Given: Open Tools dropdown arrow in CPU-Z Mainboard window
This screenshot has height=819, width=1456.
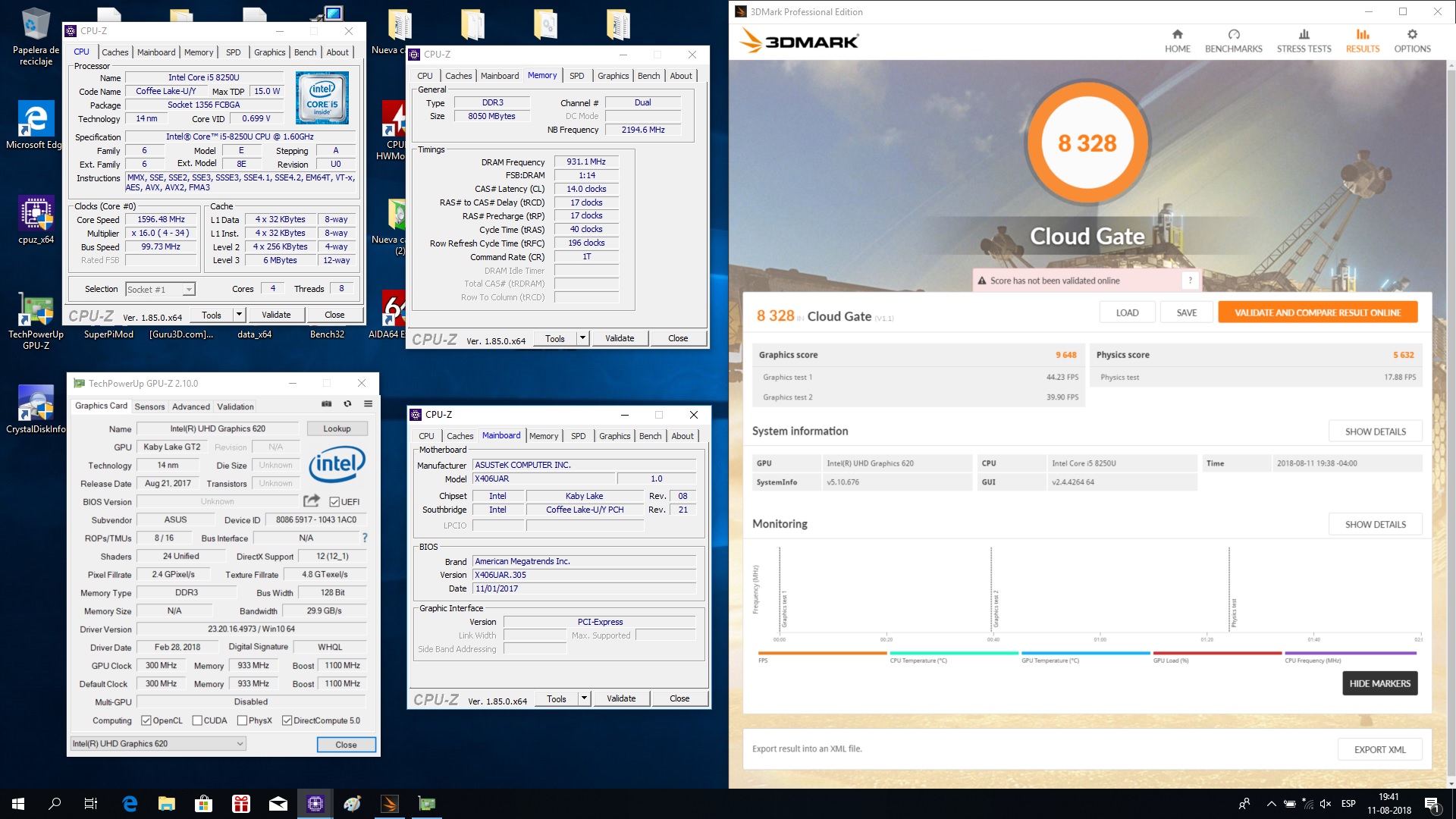Looking at the screenshot, I should click(584, 698).
